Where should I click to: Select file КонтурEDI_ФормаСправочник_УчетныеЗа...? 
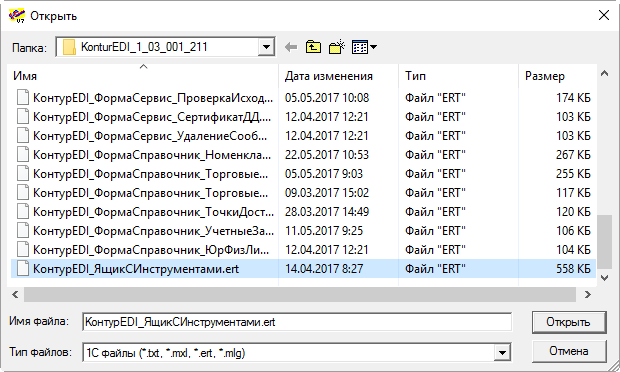click(x=153, y=230)
